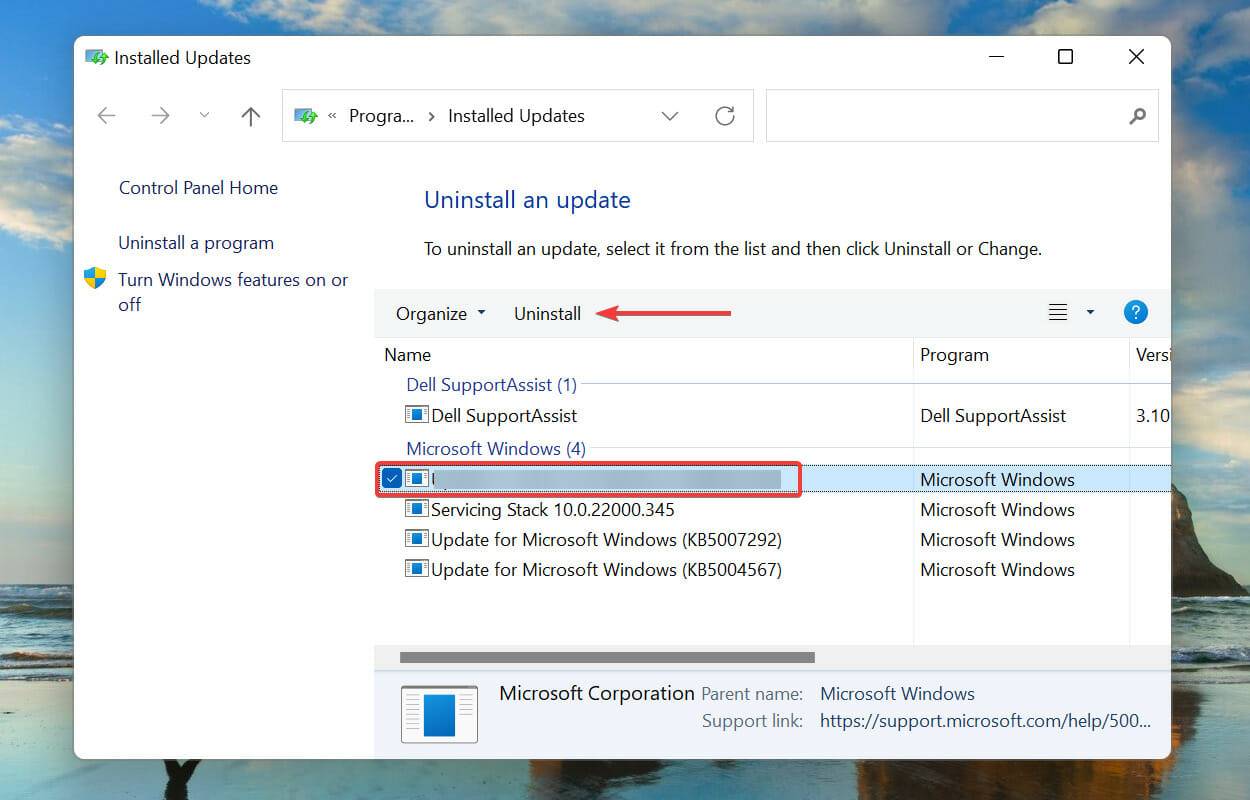This screenshot has width=1250, height=800.
Task: Select Servicing Stack 10.0.22000.345
Action: click(553, 510)
